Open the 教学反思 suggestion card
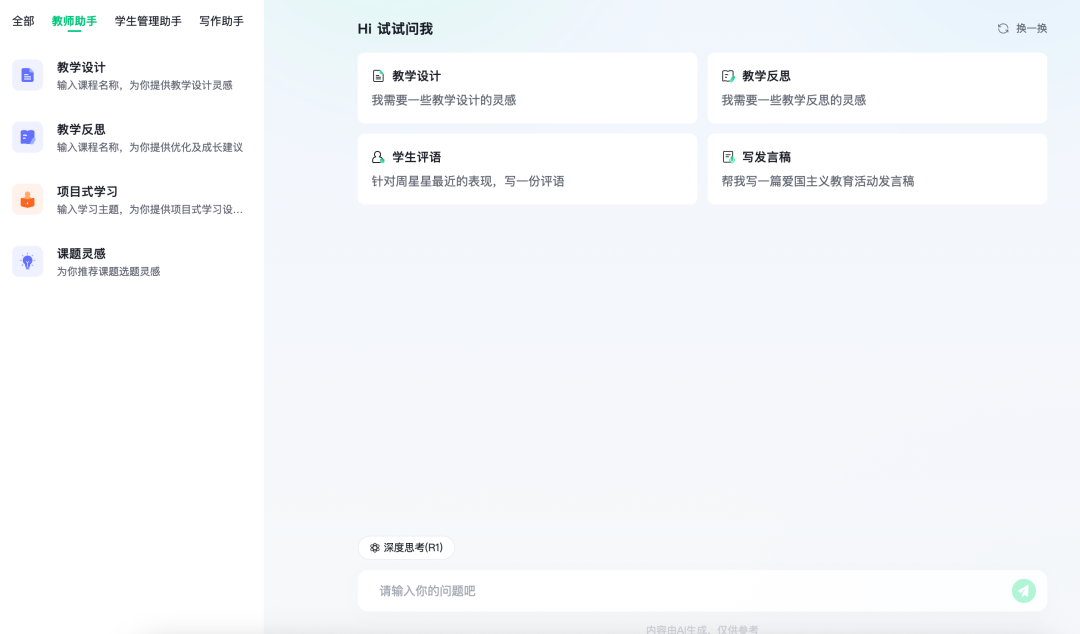Viewport: 1080px width, 634px height. pos(878,88)
